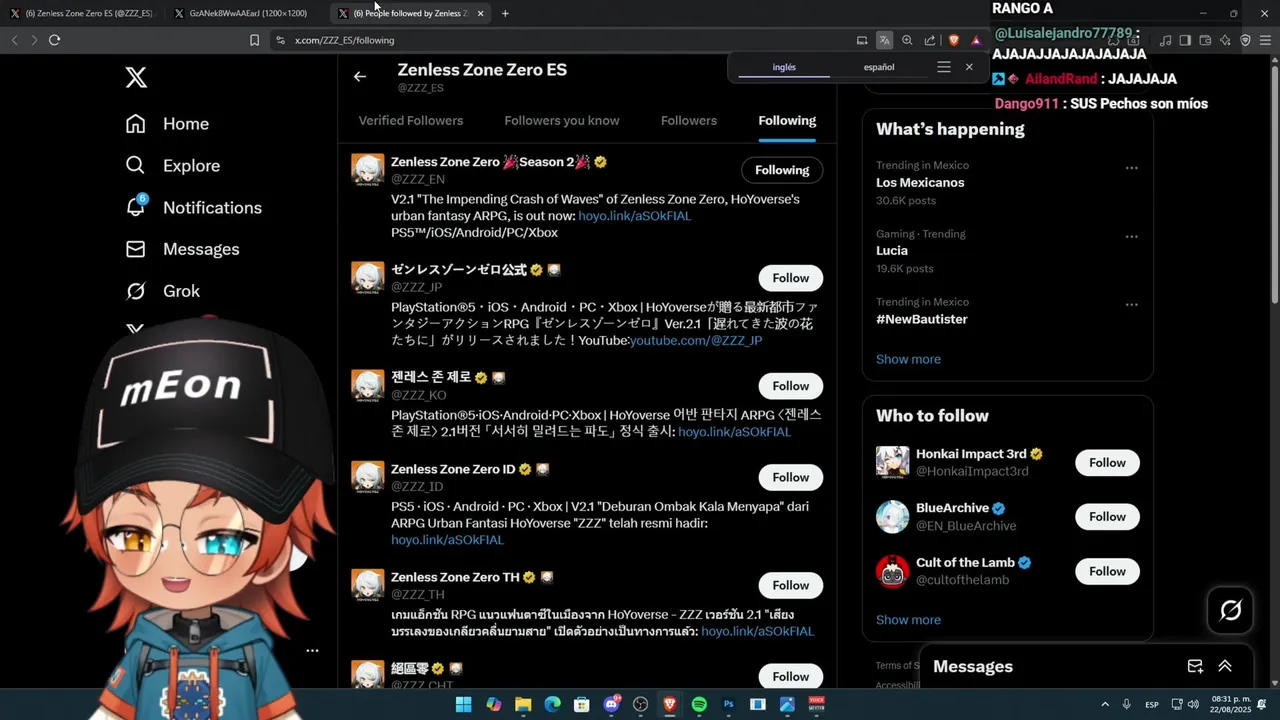Follow the 絕區零 account

click(x=790, y=676)
